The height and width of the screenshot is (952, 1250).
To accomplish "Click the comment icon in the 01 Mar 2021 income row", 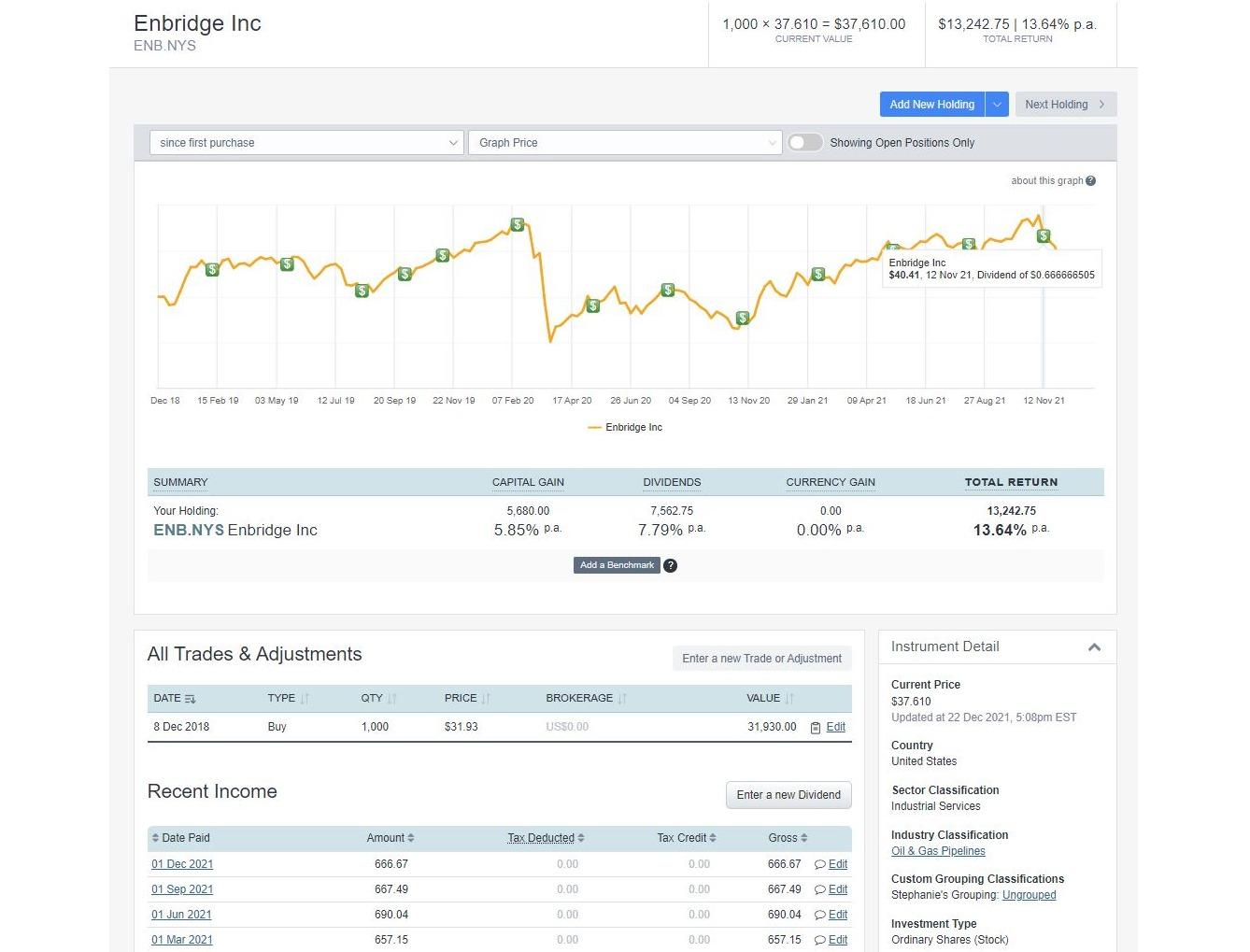I will pos(820,941).
